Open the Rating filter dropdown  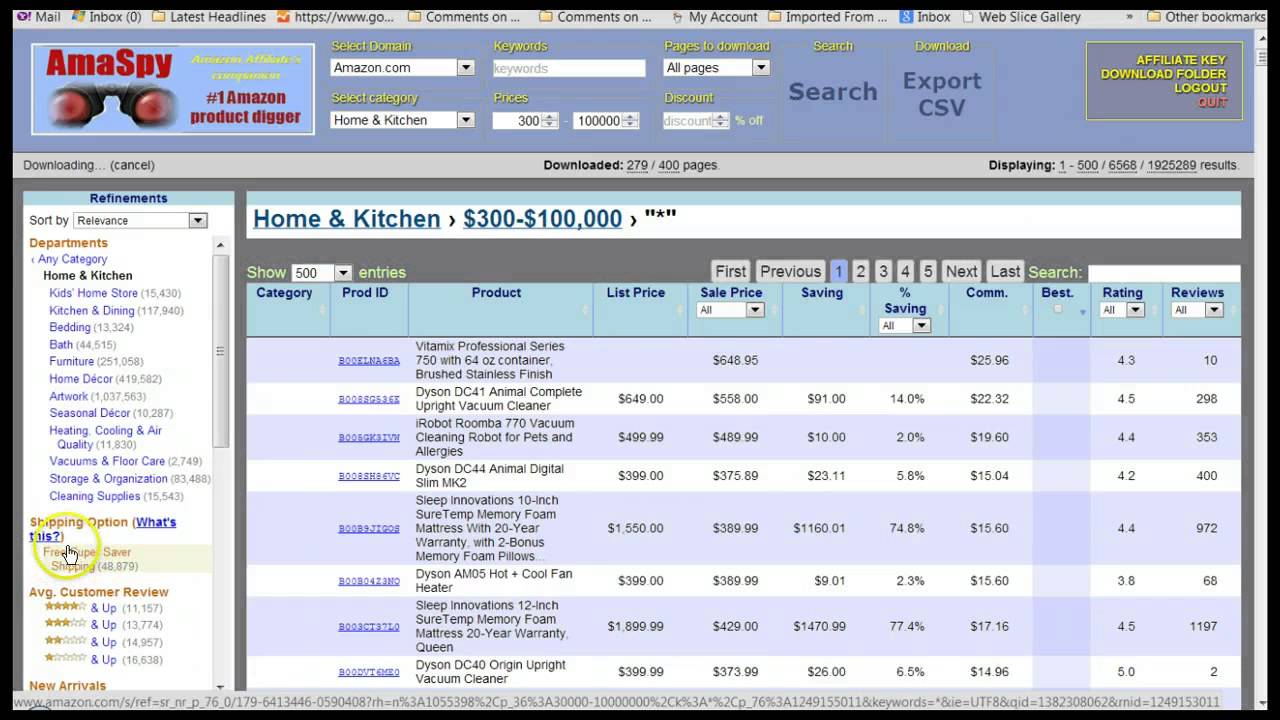pos(1122,310)
